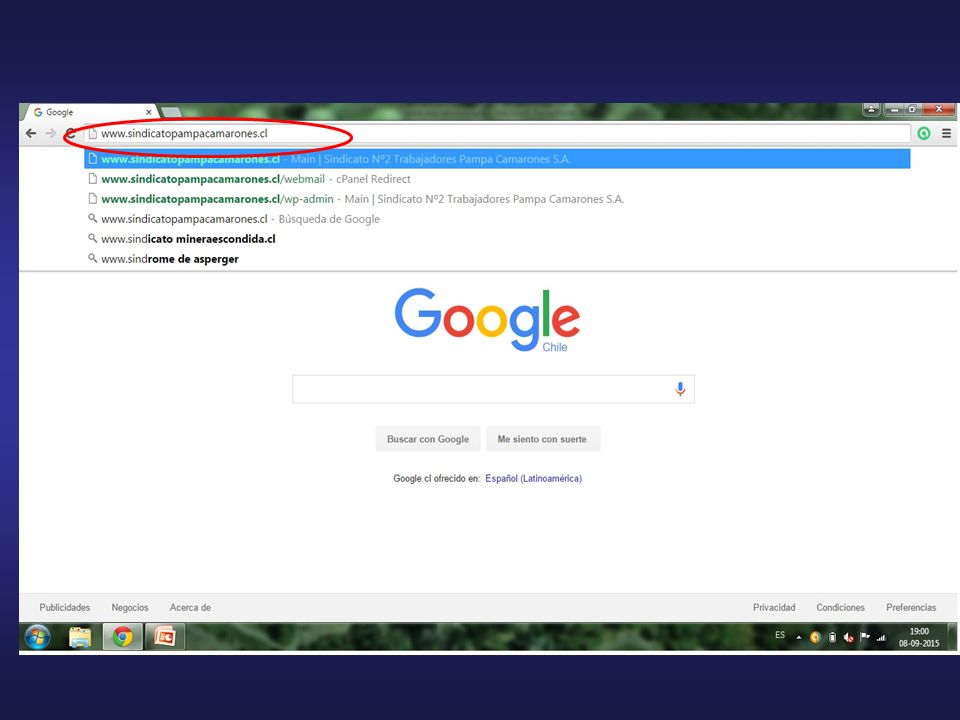Open the Preferencias footer link
This screenshot has width=960, height=720.
pyautogui.click(x=911, y=607)
